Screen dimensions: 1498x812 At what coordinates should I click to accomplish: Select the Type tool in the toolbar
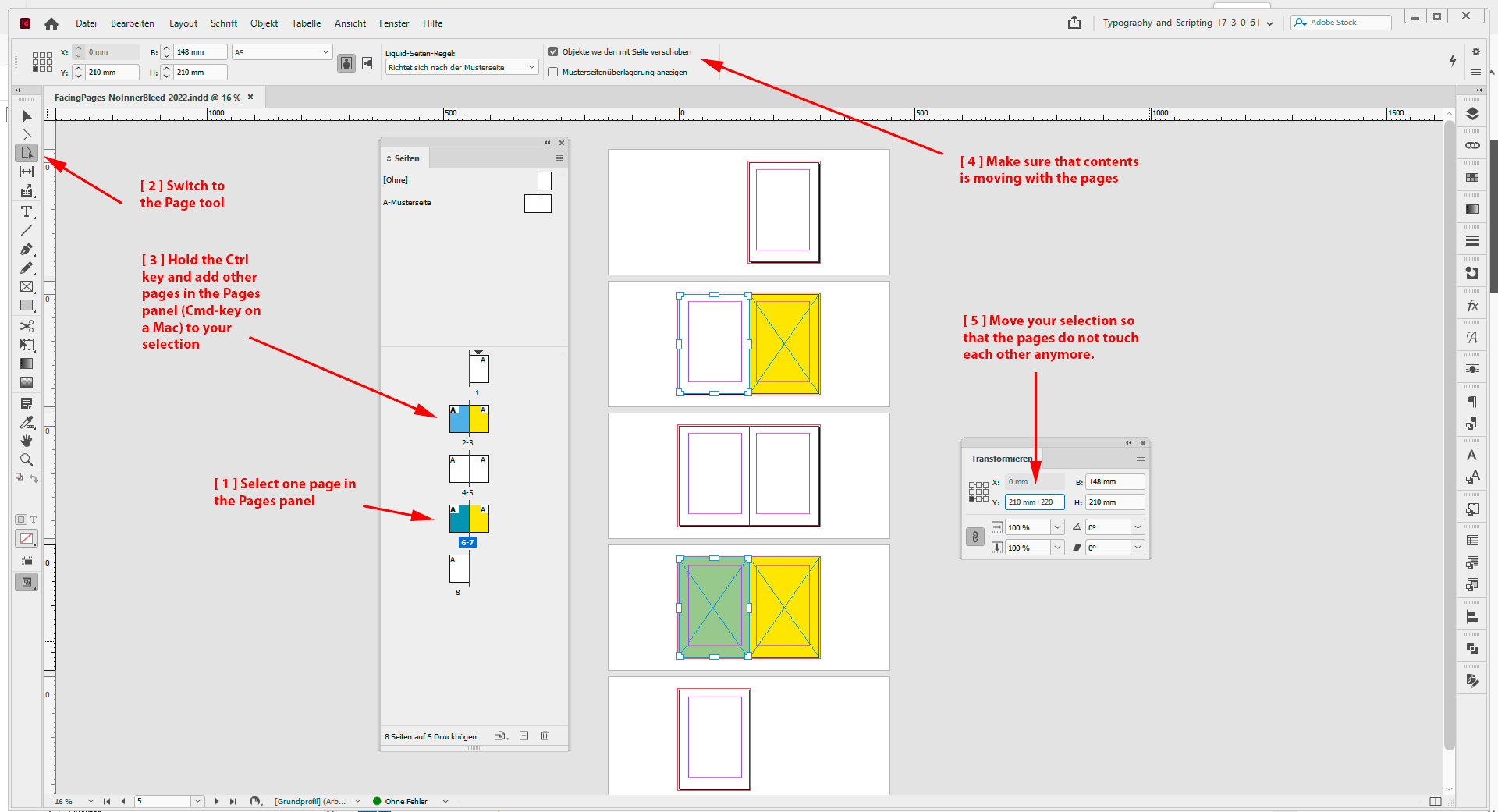pyautogui.click(x=27, y=211)
